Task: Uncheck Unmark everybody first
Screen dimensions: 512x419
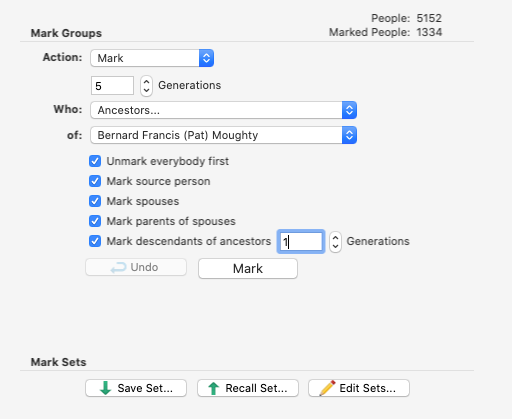Action: tap(95, 161)
